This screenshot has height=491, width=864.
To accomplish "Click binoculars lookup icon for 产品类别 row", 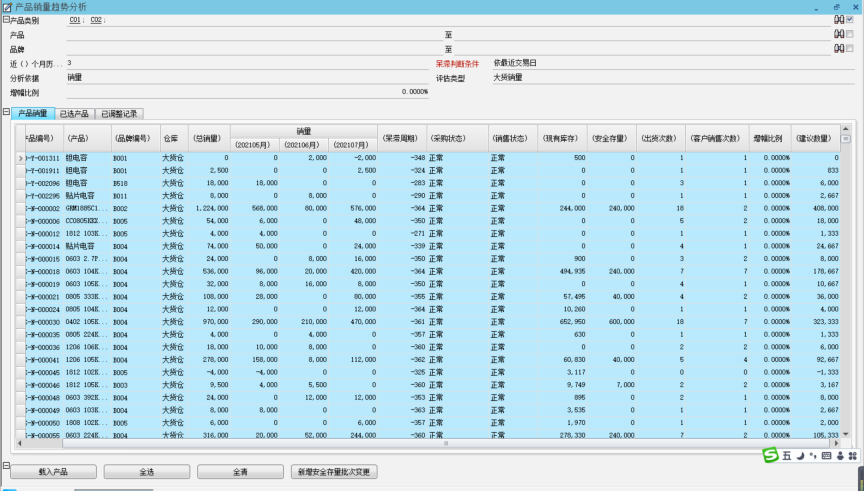I will pos(838,19).
